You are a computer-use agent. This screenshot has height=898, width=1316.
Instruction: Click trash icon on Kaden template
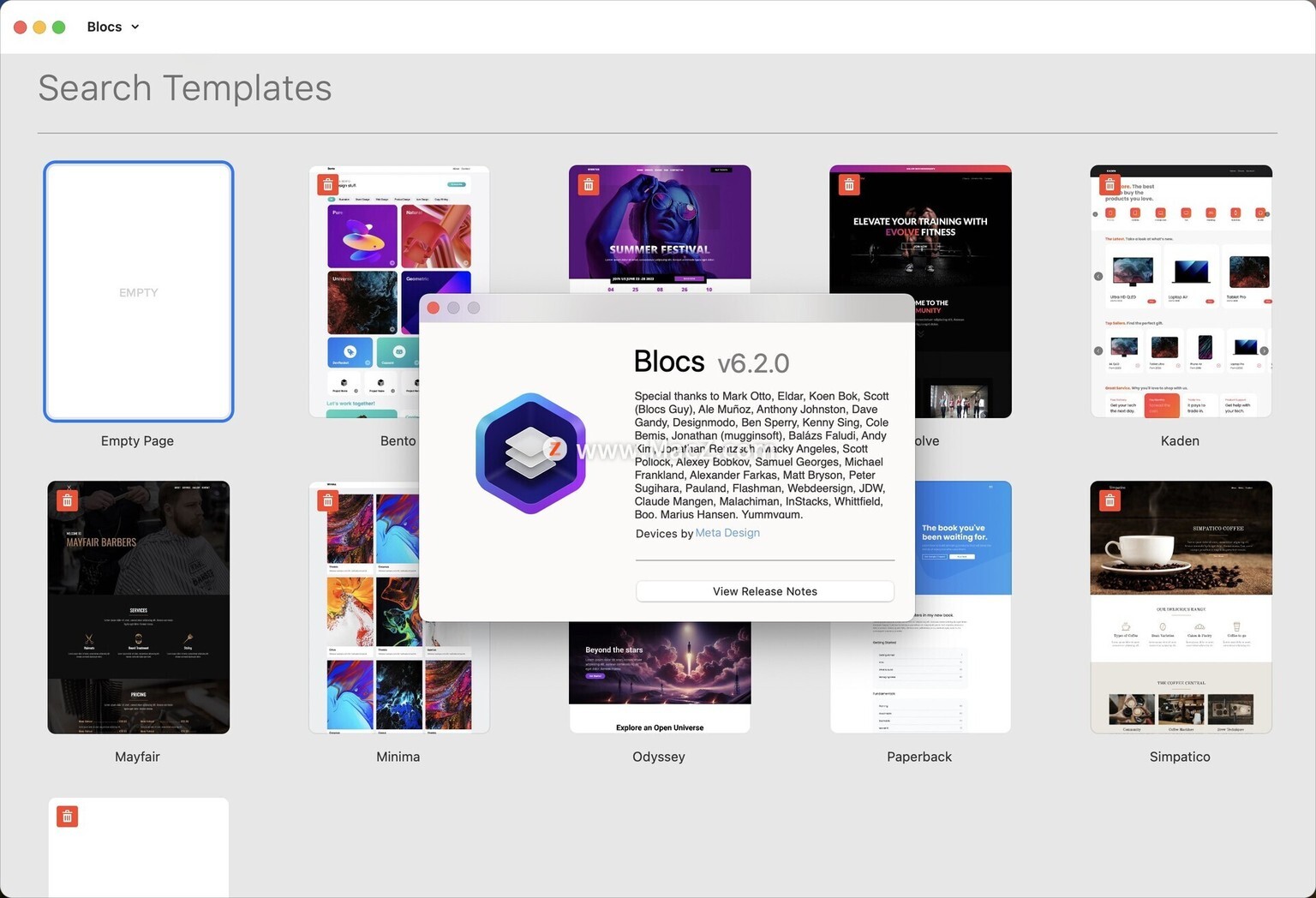click(1110, 184)
